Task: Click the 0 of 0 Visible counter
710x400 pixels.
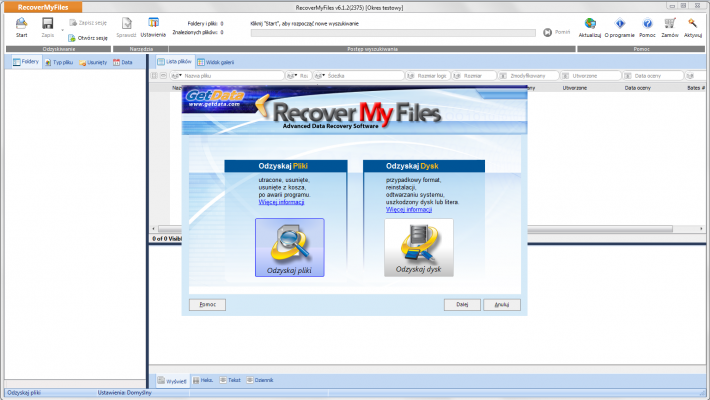Action: coord(167,239)
